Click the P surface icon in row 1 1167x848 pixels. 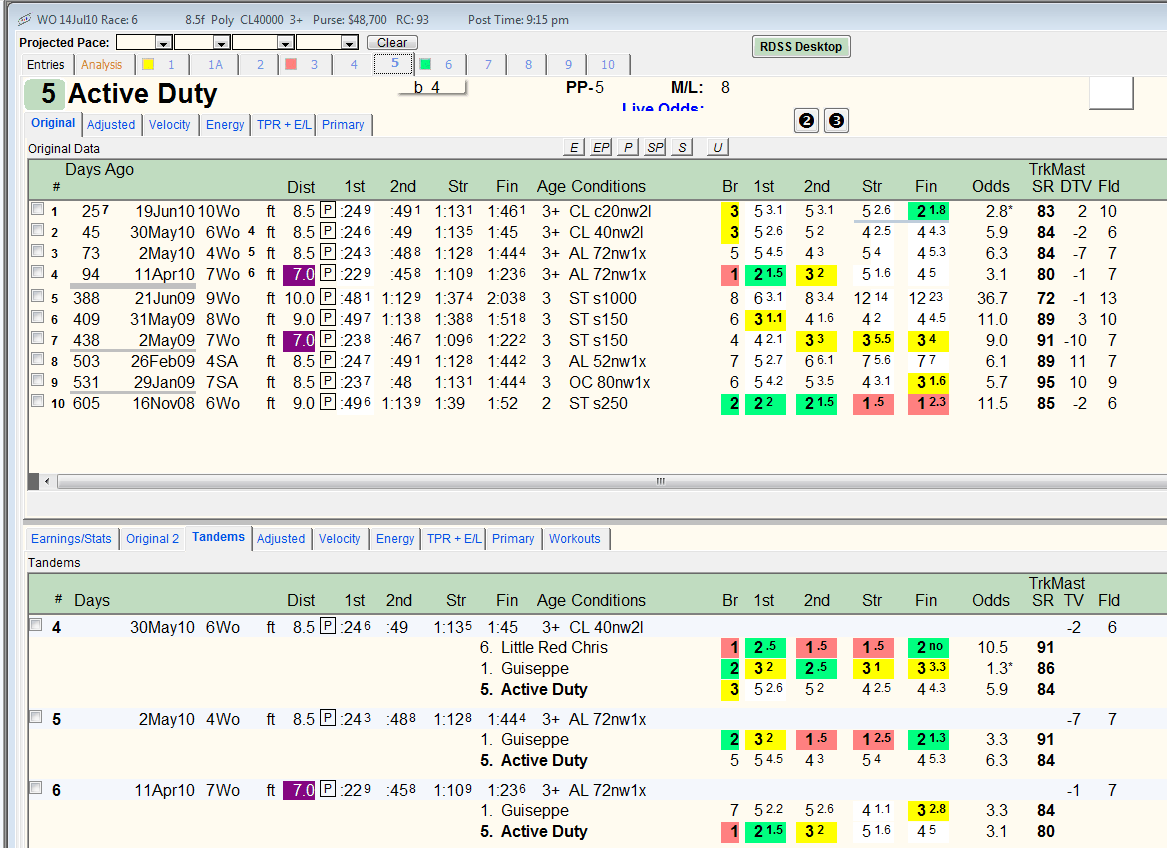(x=327, y=211)
